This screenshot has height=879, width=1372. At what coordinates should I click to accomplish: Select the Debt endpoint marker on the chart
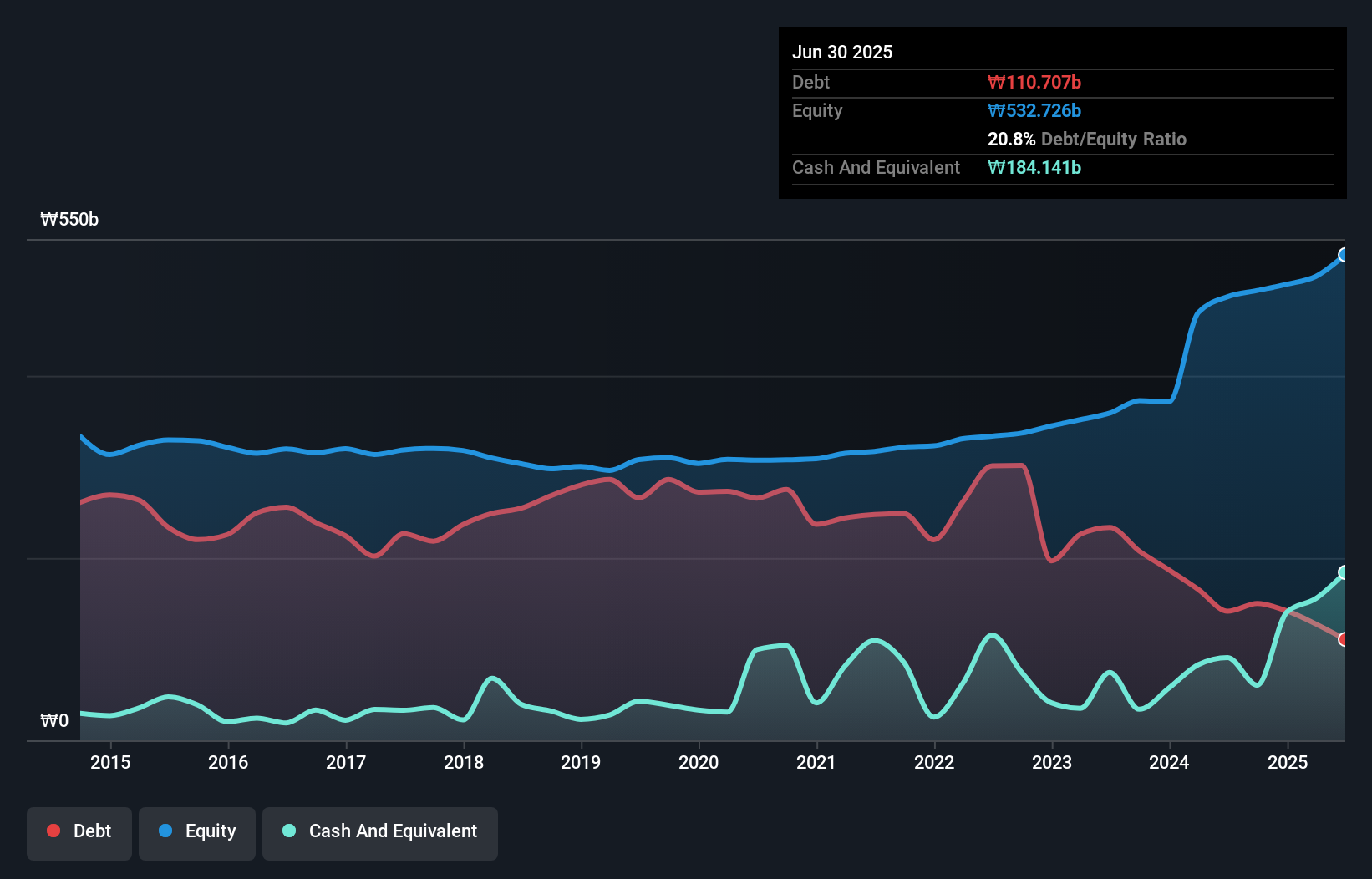pyautogui.click(x=1344, y=639)
